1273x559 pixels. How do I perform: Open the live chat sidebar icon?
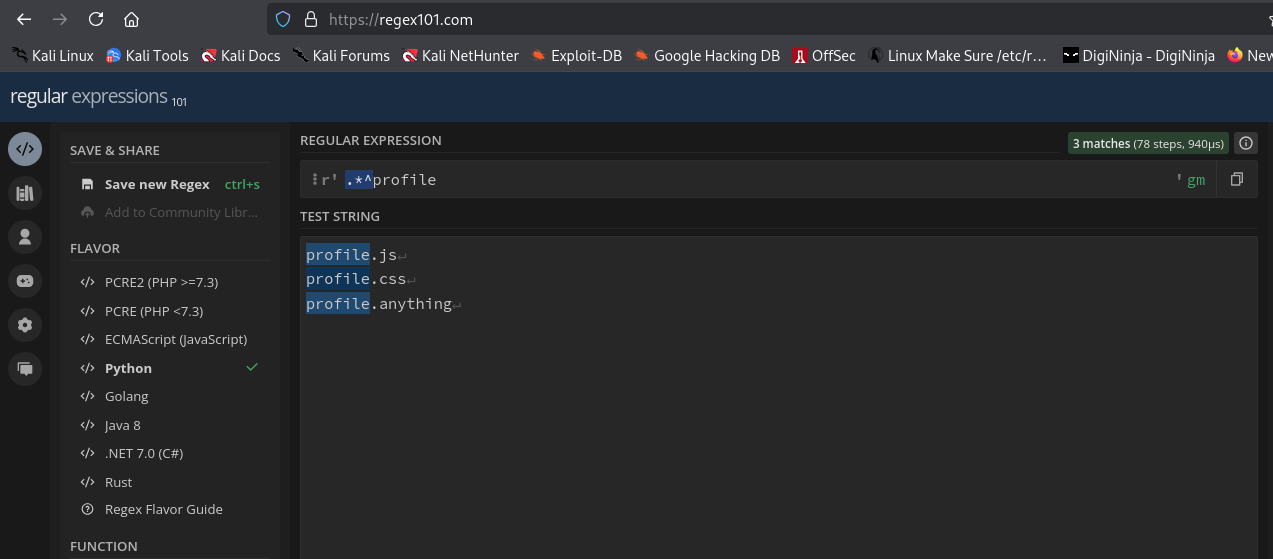click(25, 369)
